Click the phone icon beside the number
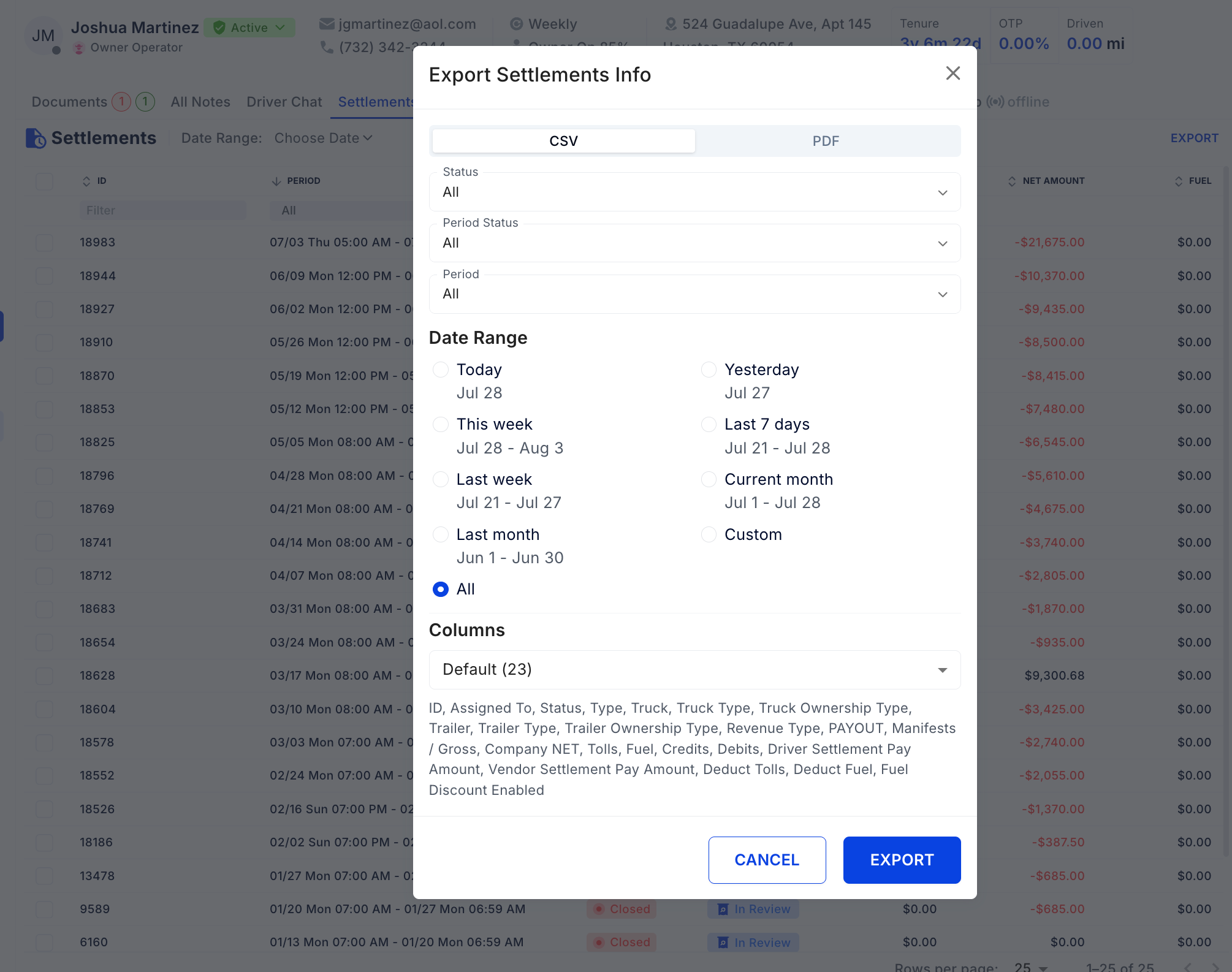The width and height of the screenshot is (1232, 972). [327, 47]
